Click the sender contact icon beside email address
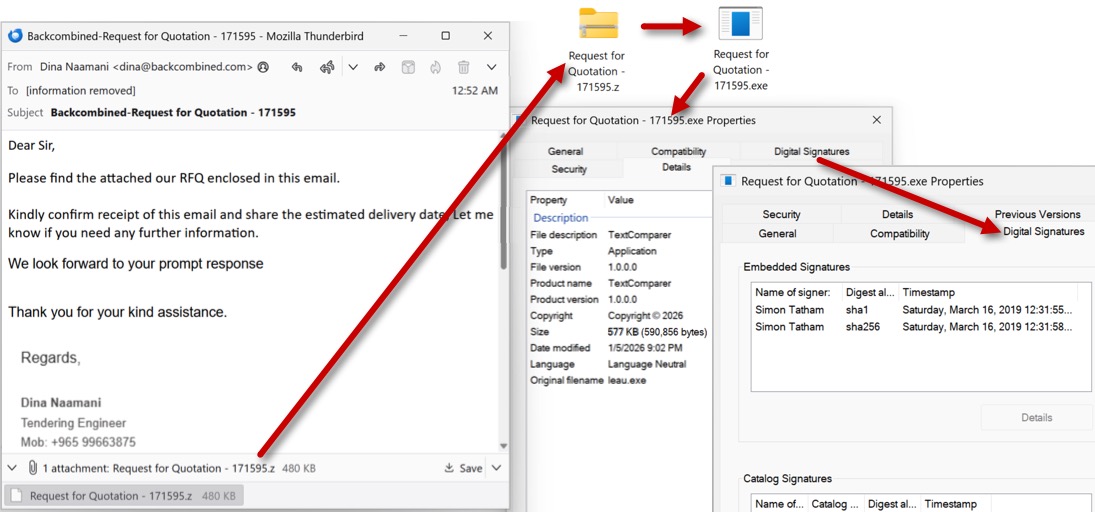 [x=263, y=67]
